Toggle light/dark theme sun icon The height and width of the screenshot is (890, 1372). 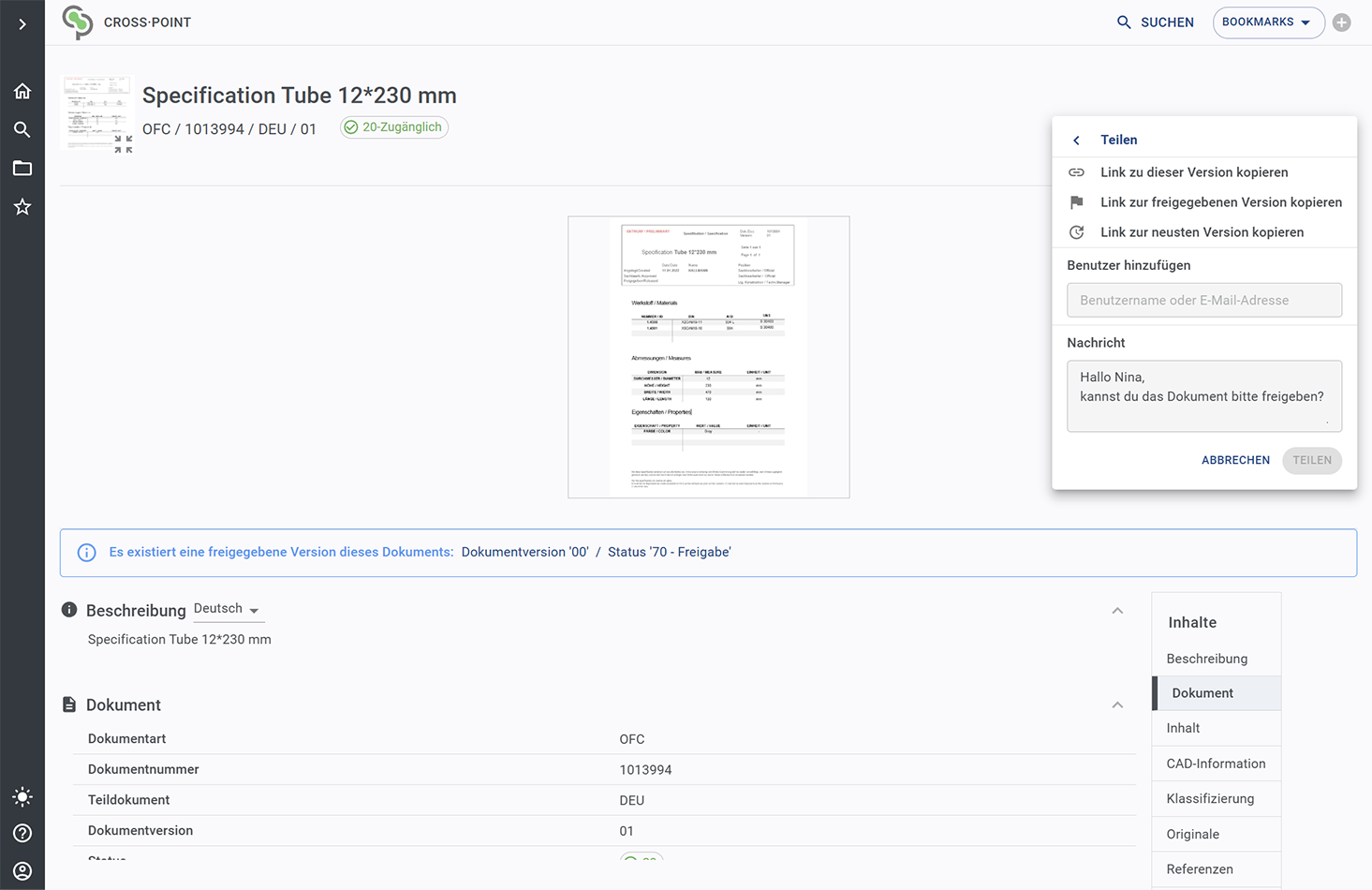tap(22, 797)
